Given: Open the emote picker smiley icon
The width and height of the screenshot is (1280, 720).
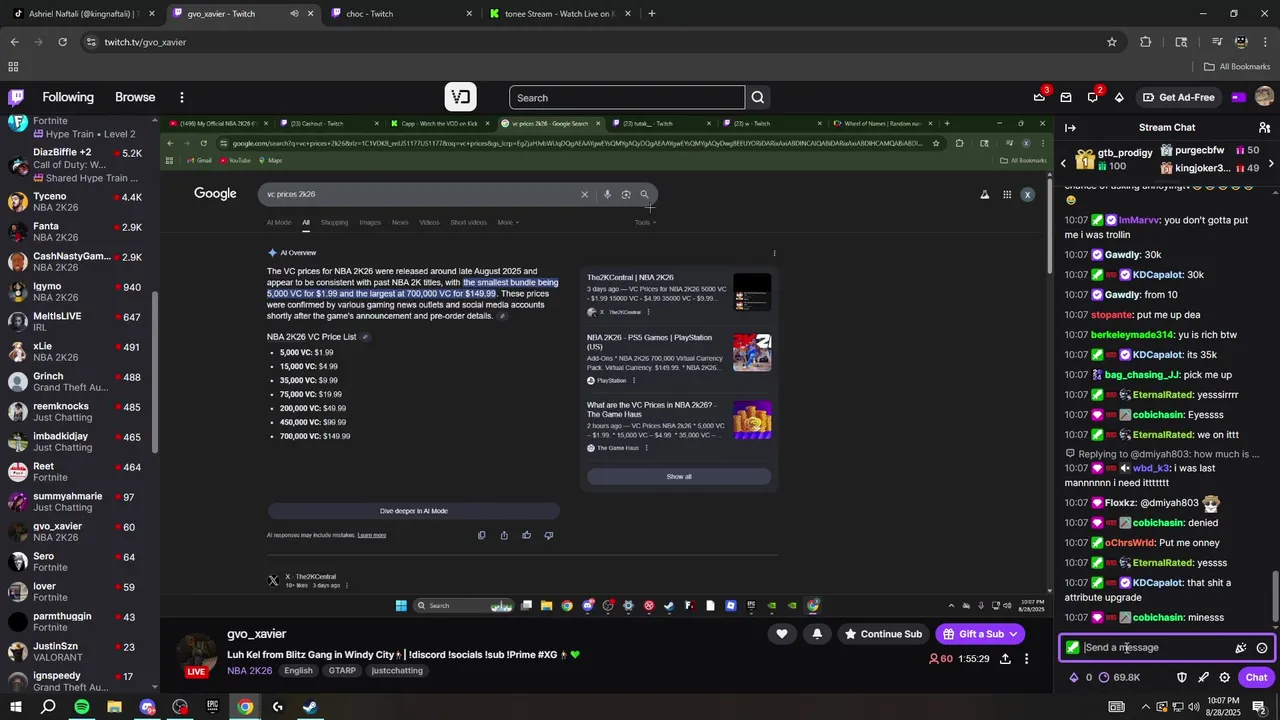Looking at the screenshot, I should coord(1262,648).
